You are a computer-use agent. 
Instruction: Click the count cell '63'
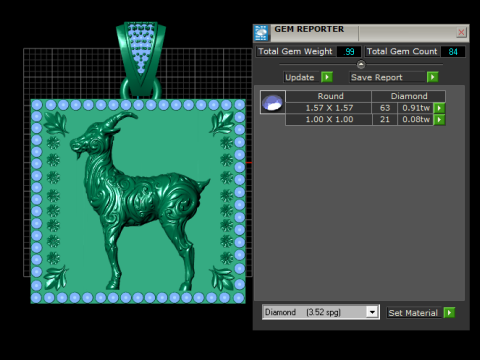click(x=385, y=108)
